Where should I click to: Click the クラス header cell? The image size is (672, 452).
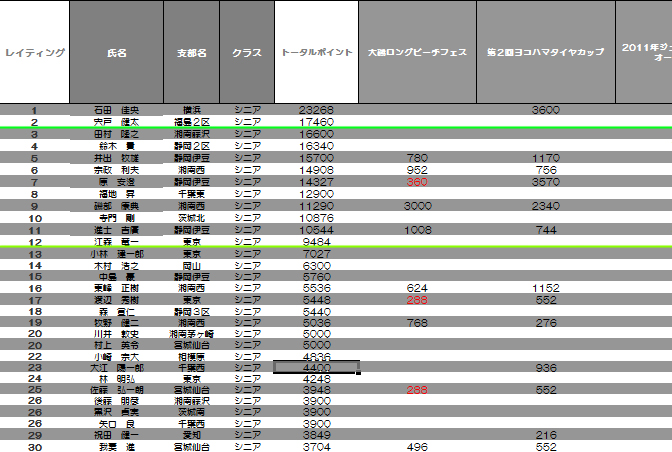247,52
